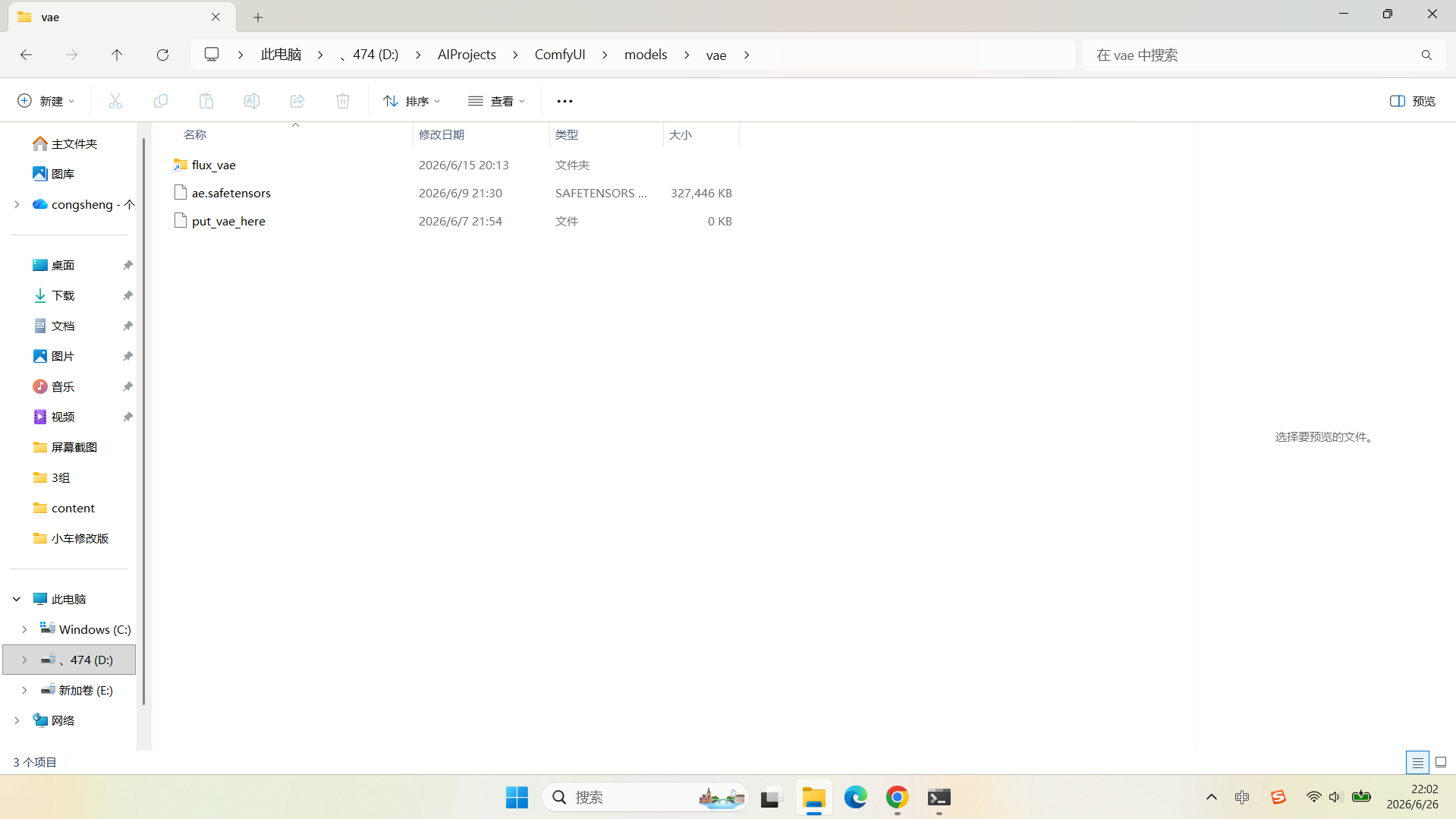Click the Delete trash icon

343,101
